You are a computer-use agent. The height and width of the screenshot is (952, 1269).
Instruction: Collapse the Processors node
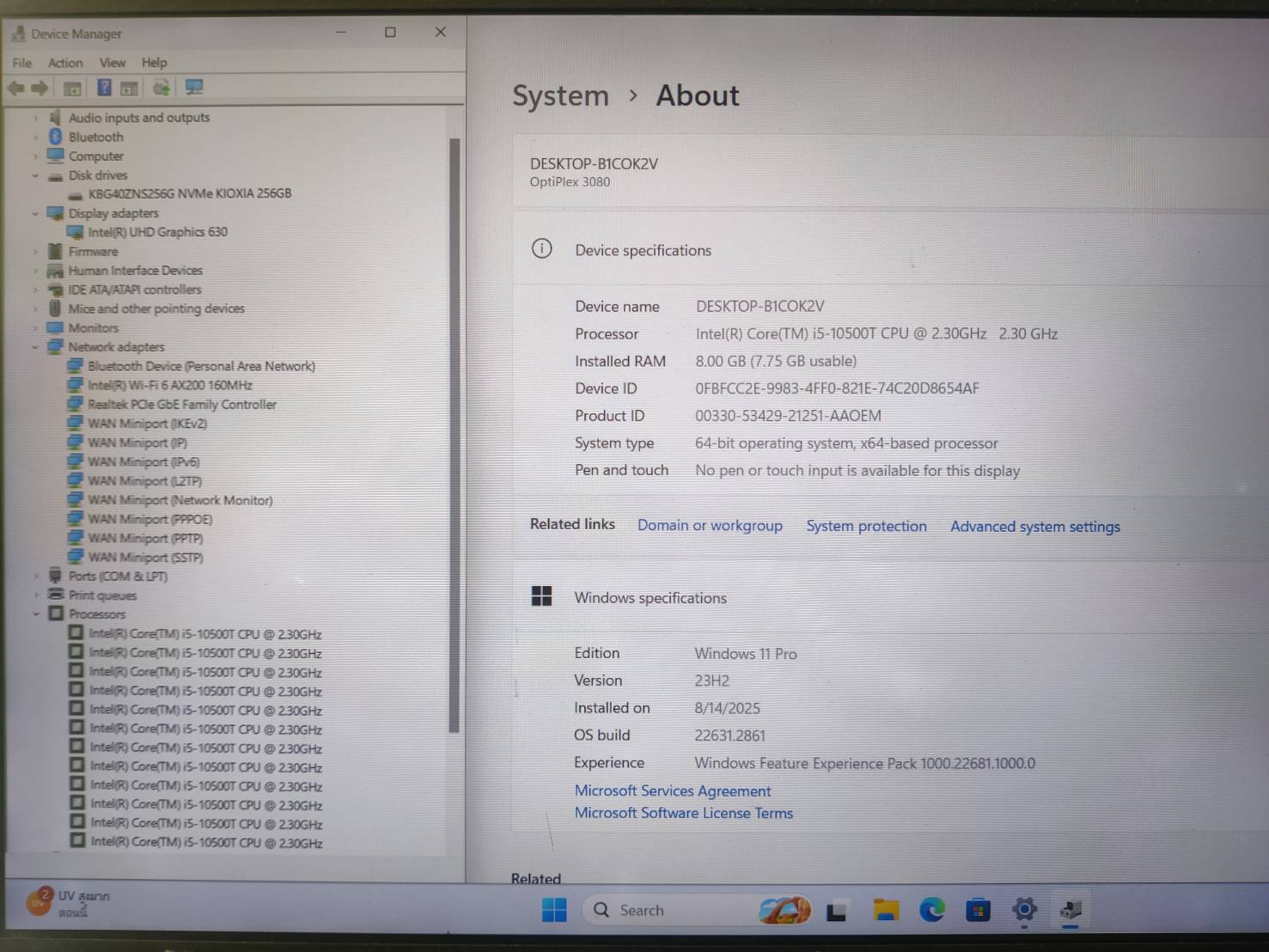click(x=35, y=614)
